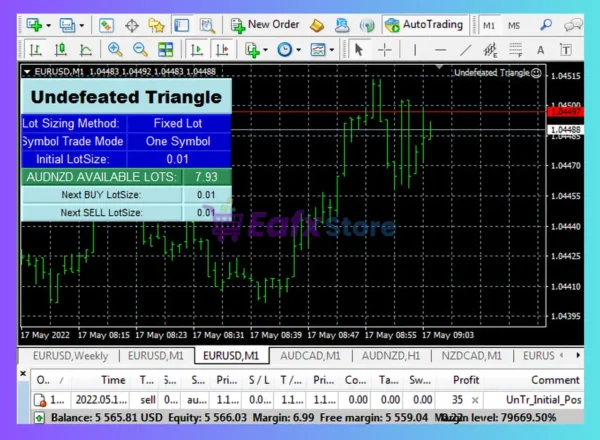This screenshot has height=440, width=600.
Task: Switch to the NZDCAD,M1 chart tab
Action: click(471, 356)
